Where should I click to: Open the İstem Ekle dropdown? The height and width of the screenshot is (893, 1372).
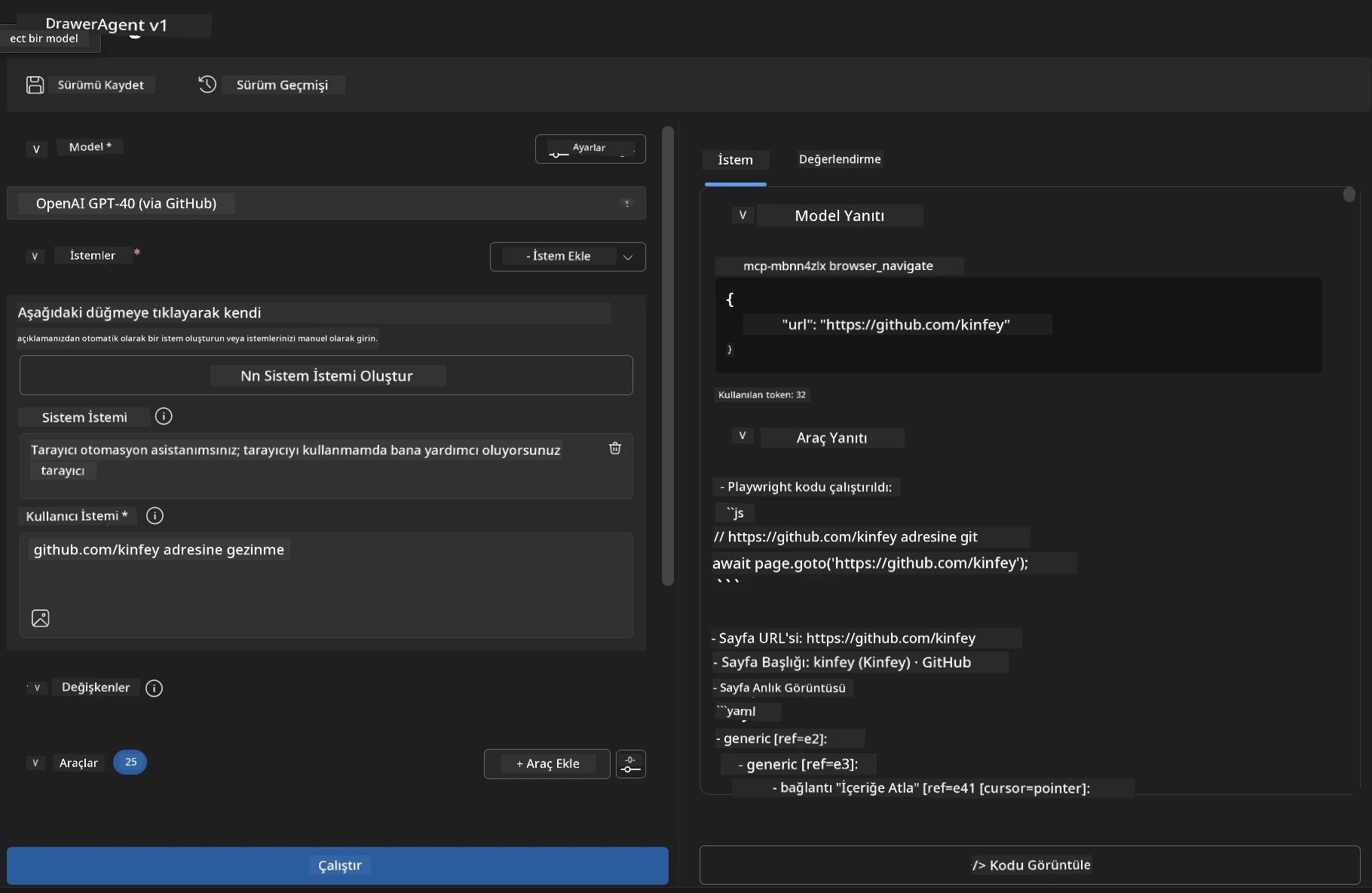568,256
